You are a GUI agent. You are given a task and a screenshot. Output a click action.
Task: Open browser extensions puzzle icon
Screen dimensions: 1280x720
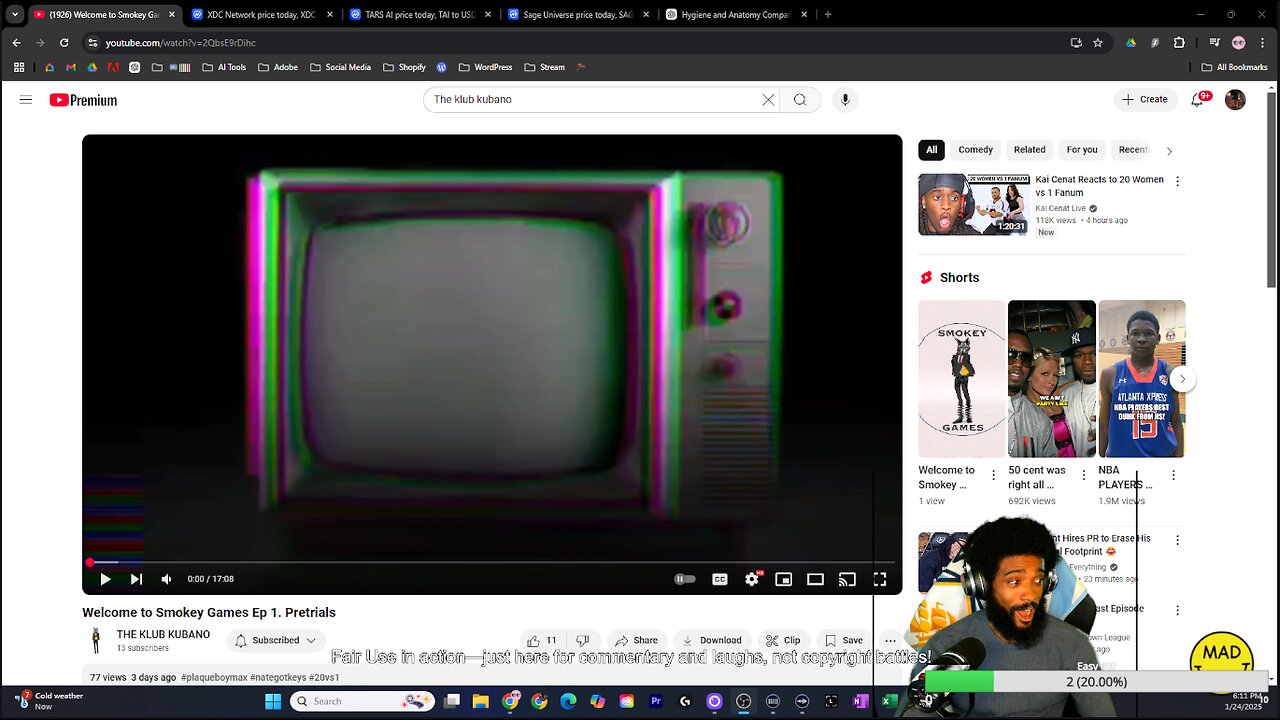tap(1179, 43)
